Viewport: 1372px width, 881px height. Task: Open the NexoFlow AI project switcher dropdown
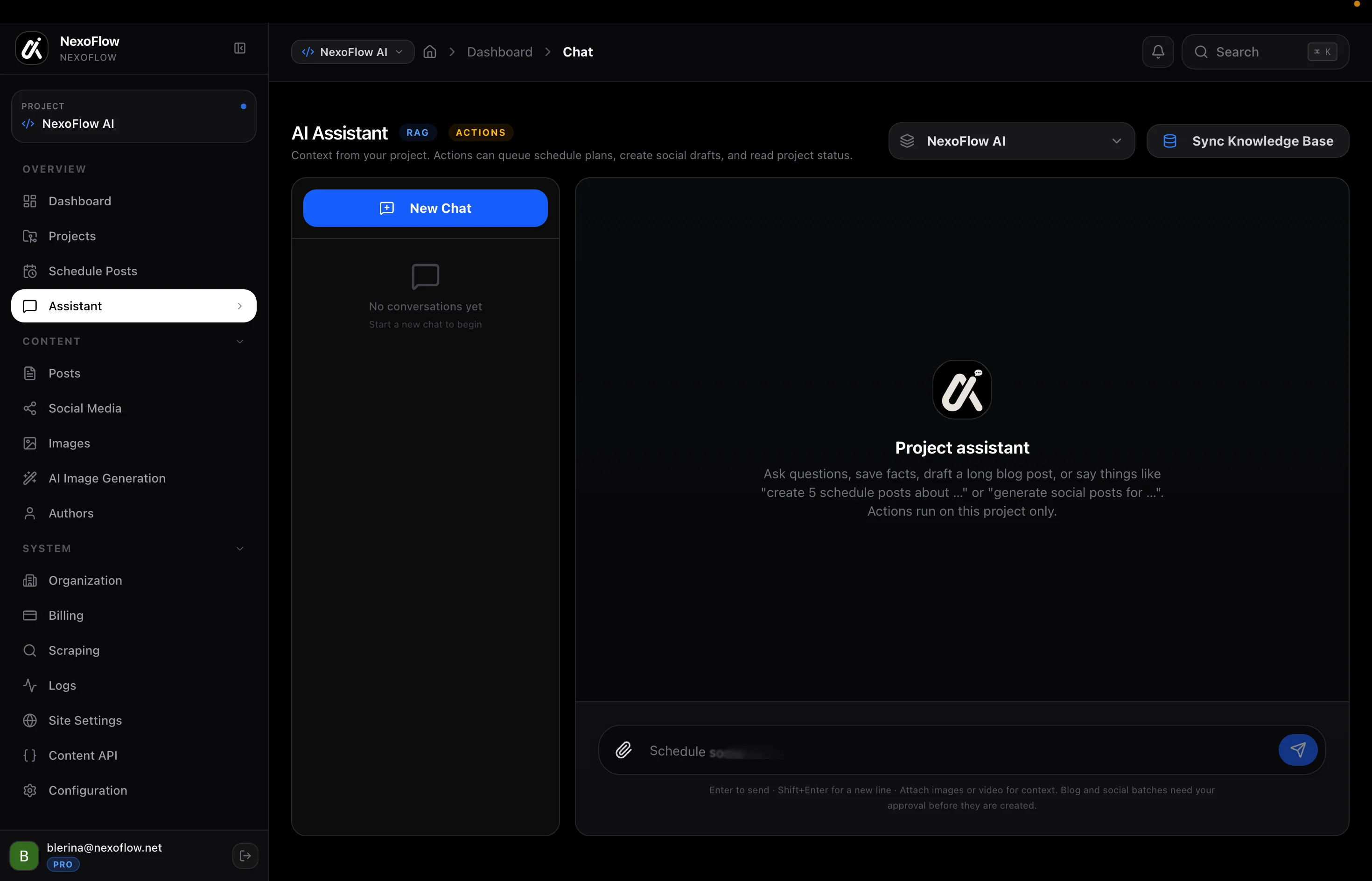click(x=352, y=51)
